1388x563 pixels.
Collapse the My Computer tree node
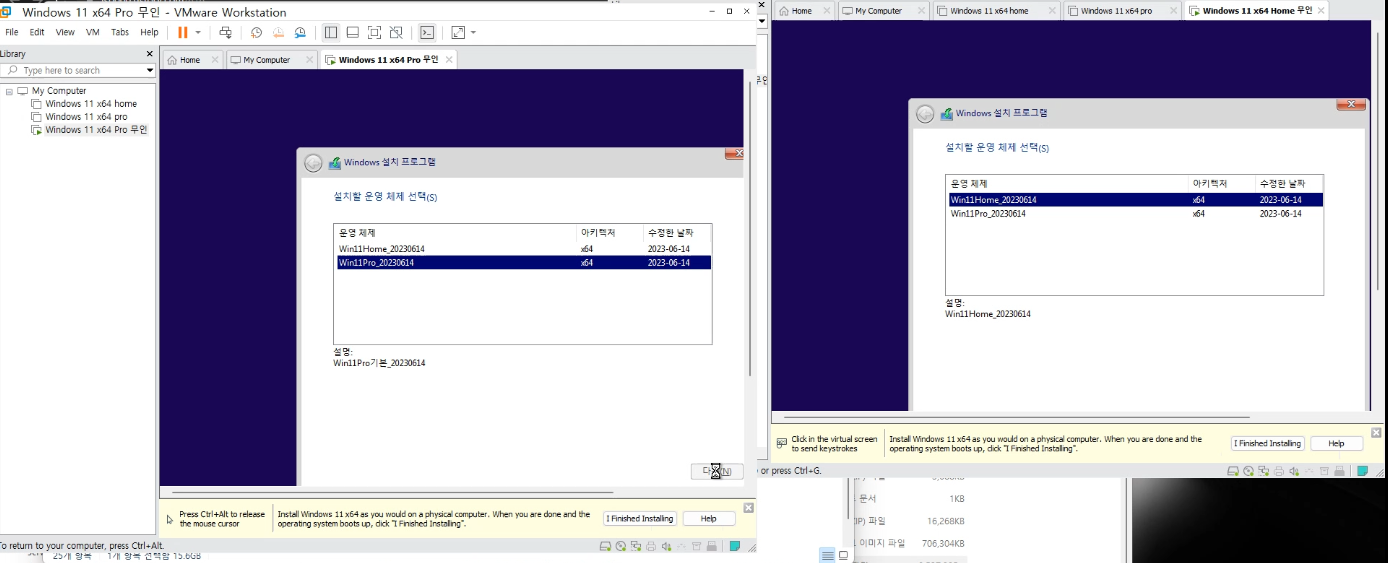click(9, 91)
